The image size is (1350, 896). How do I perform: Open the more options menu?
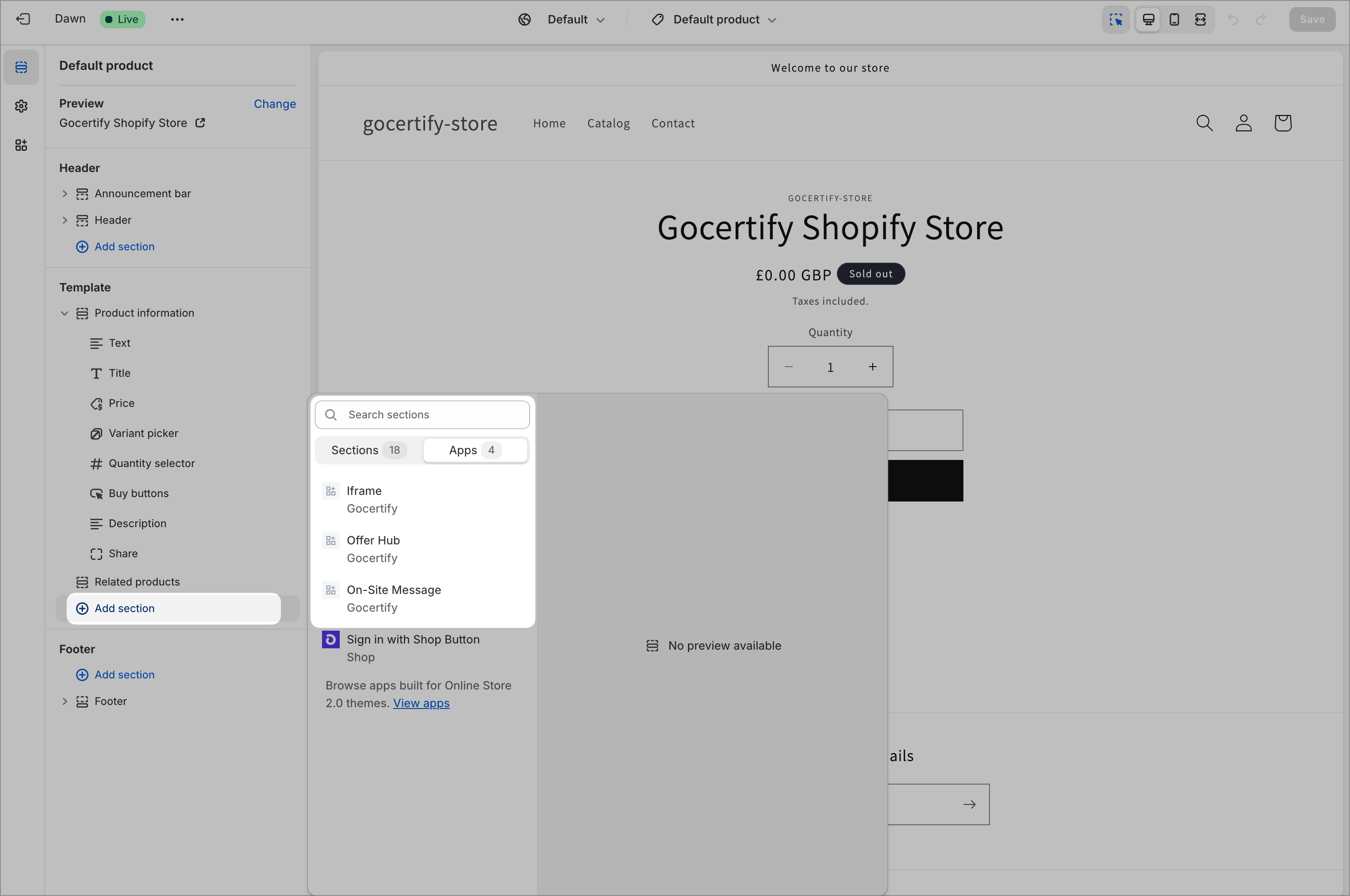click(x=177, y=19)
